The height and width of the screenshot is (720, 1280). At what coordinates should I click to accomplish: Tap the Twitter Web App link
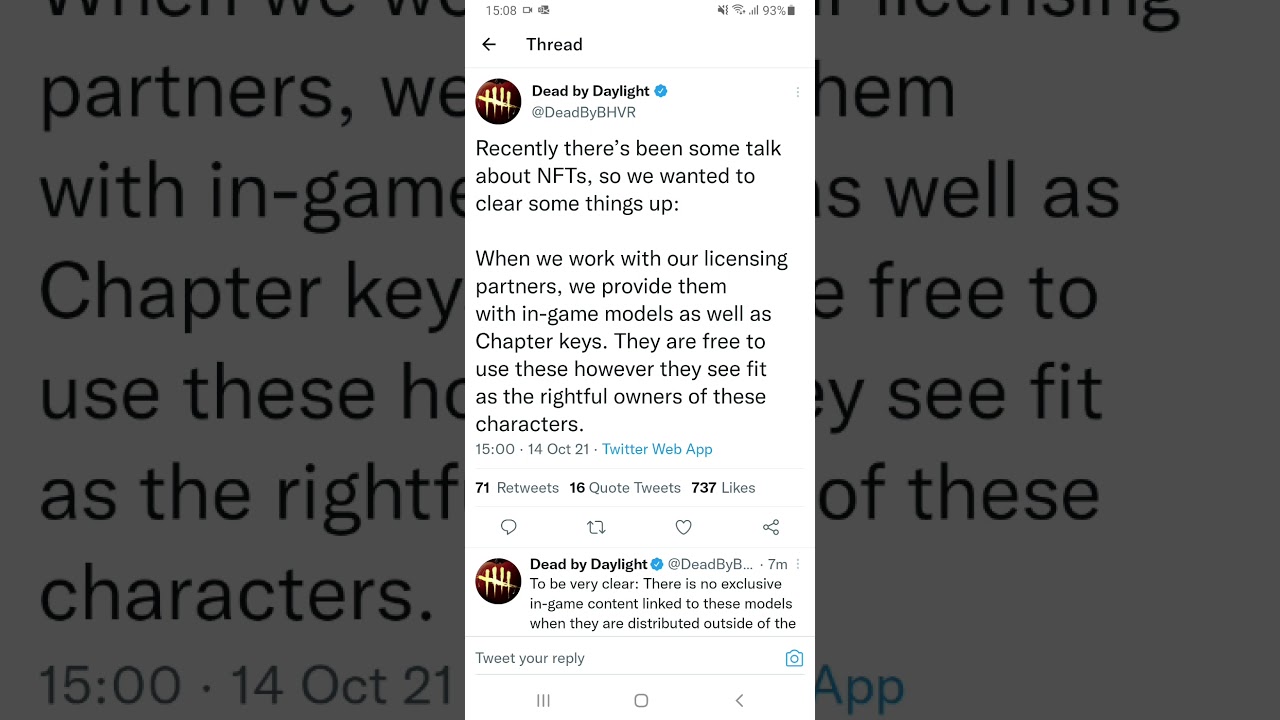[x=657, y=449]
